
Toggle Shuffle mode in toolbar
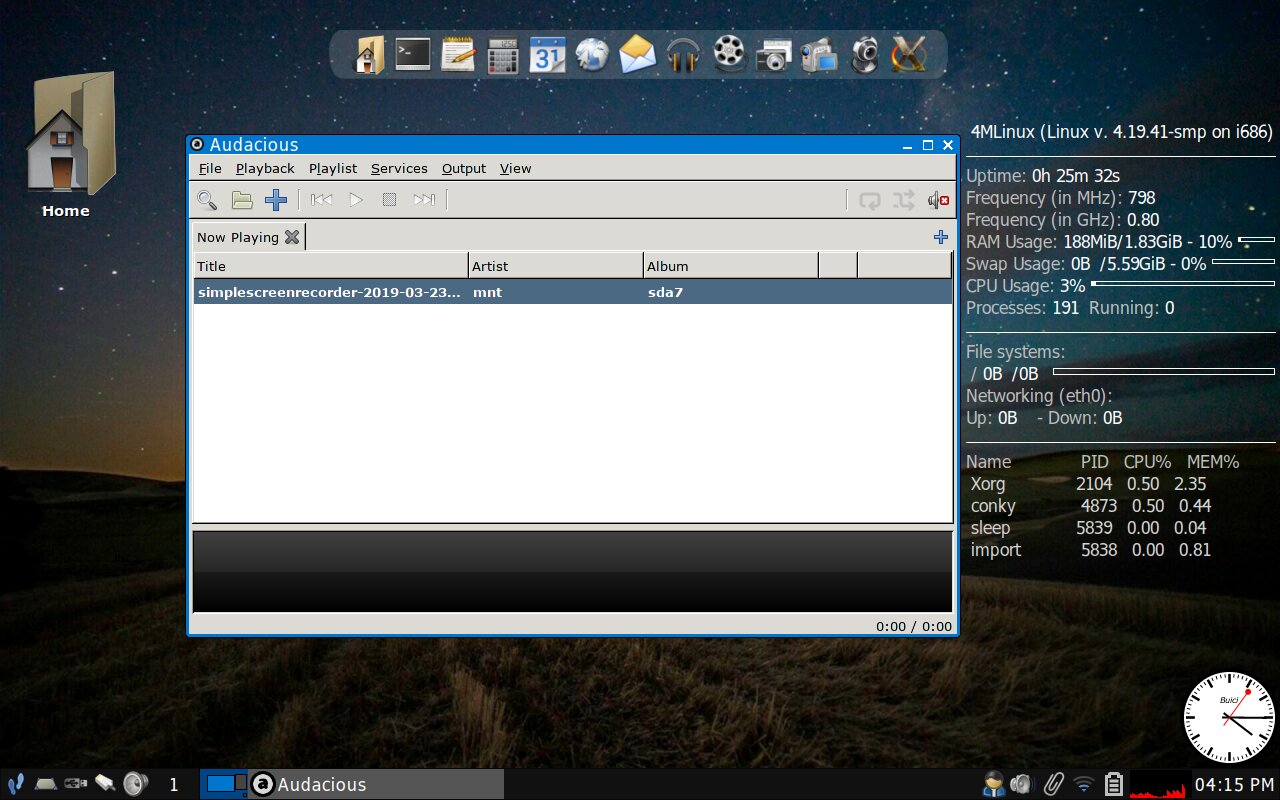pyautogui.click(x=904, y=200)
